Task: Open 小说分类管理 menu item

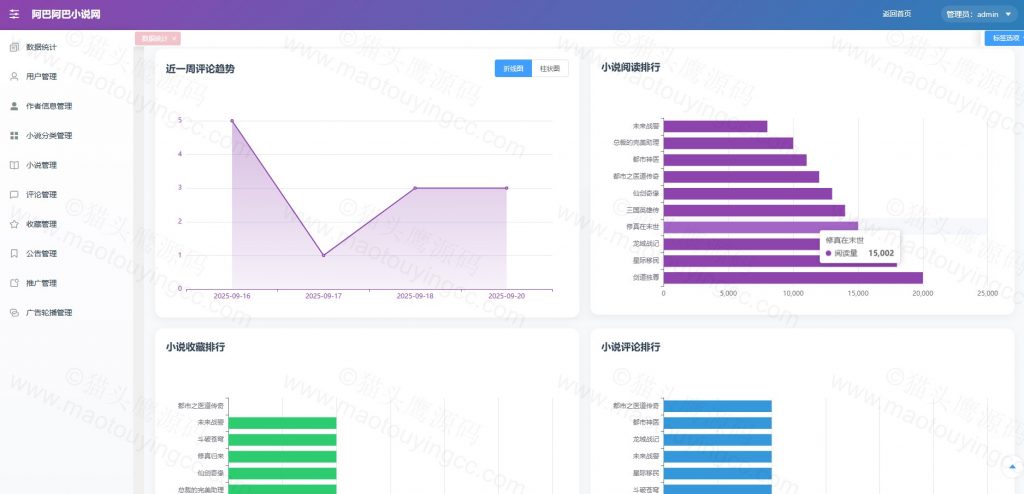Action: pyautogui.click(x=67, y=135)
